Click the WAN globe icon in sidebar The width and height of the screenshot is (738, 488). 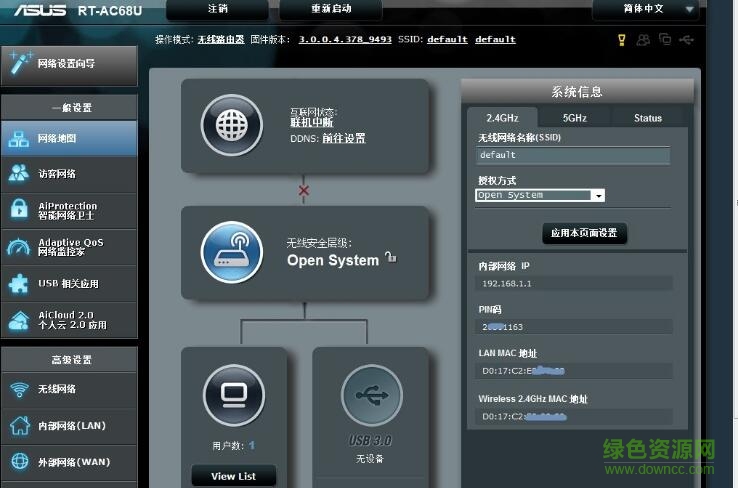tap(19, 461)
